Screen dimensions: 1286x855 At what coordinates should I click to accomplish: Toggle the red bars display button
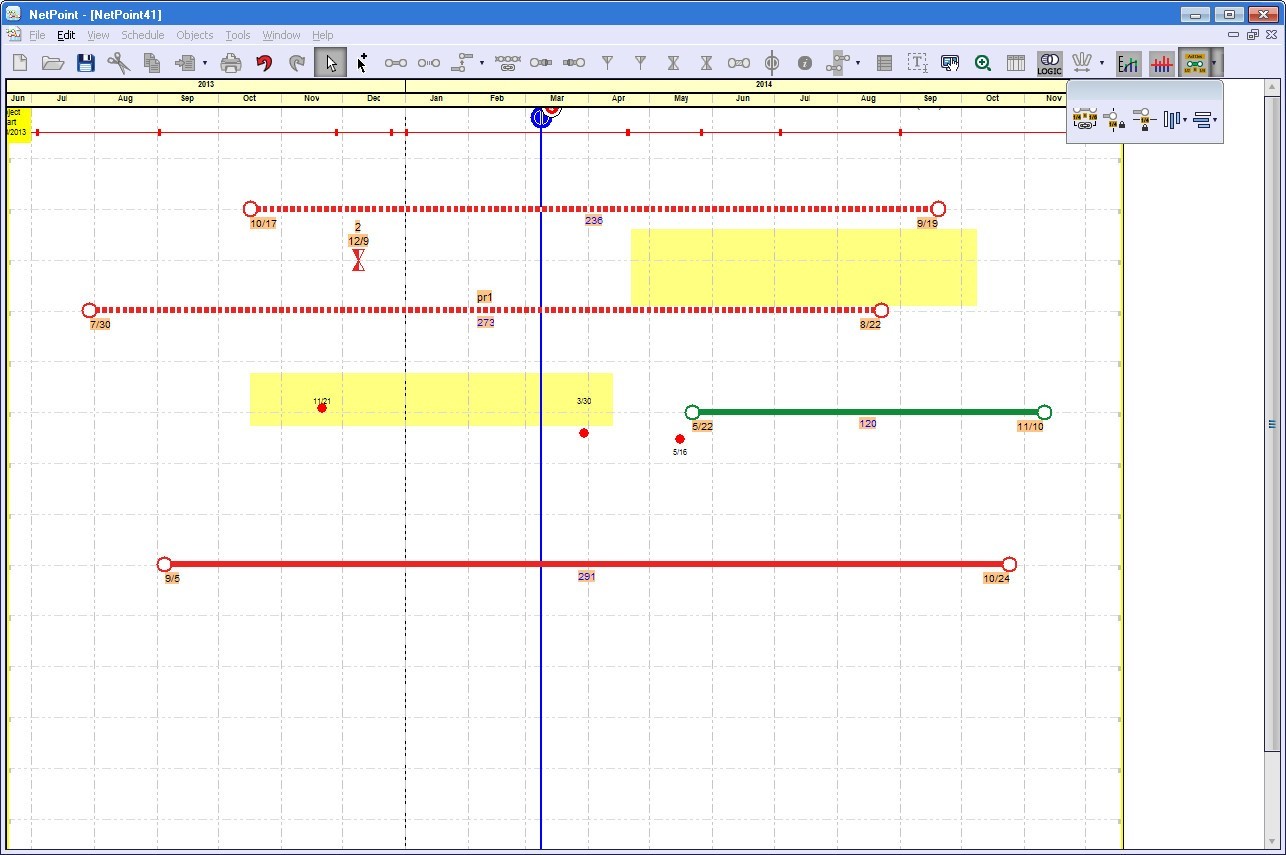tap(1161, 63)
